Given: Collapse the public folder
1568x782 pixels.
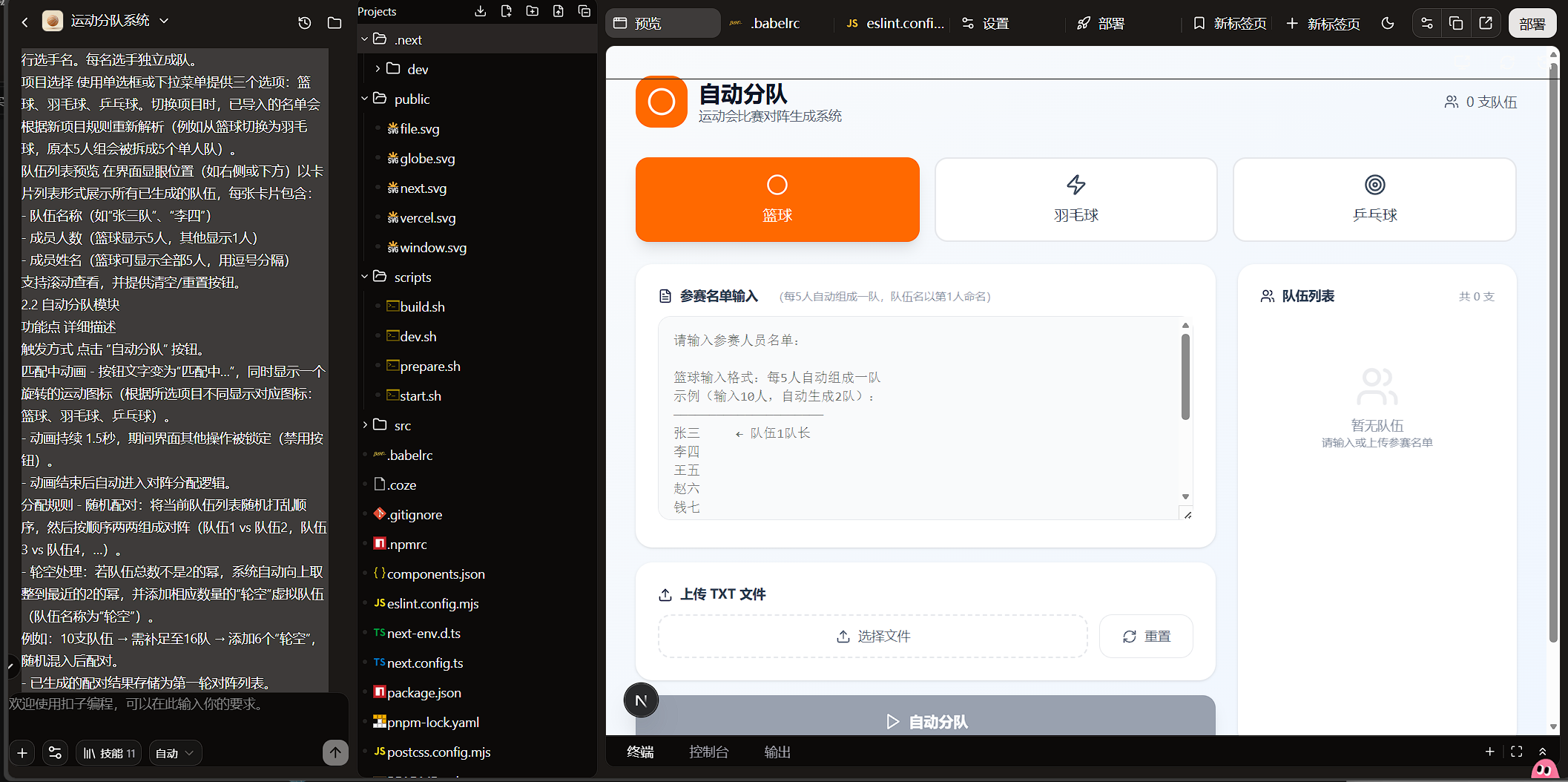Looking at the screenshot, I should click(x=364, y=99).
